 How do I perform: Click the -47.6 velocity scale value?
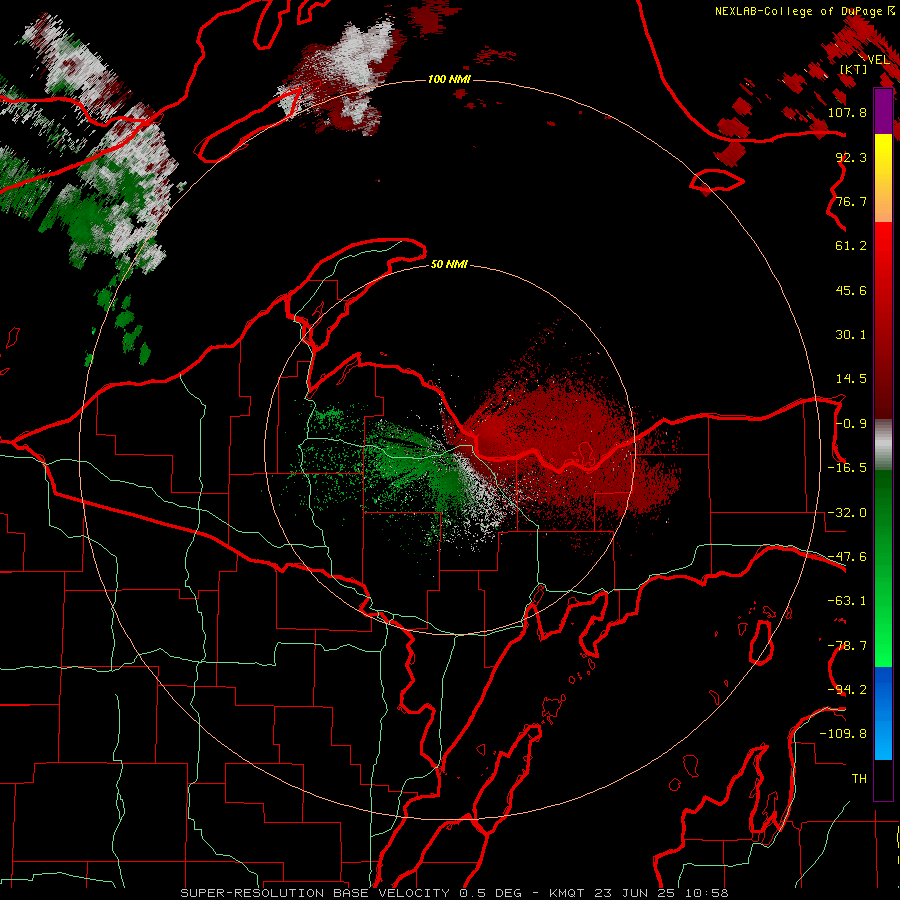848,557
